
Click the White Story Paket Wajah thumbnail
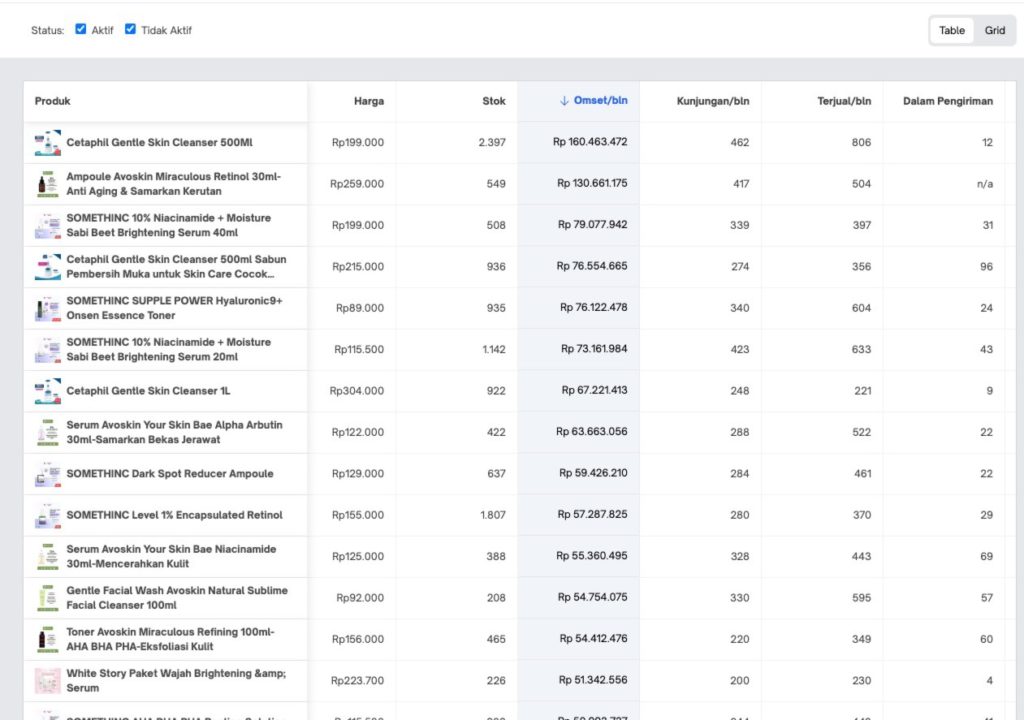click(47, 681)
